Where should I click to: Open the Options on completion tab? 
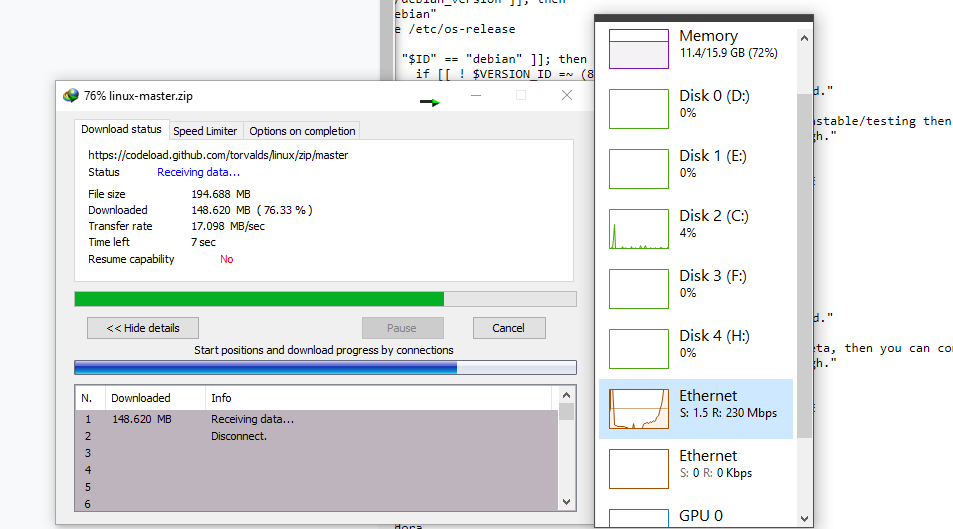302,131
